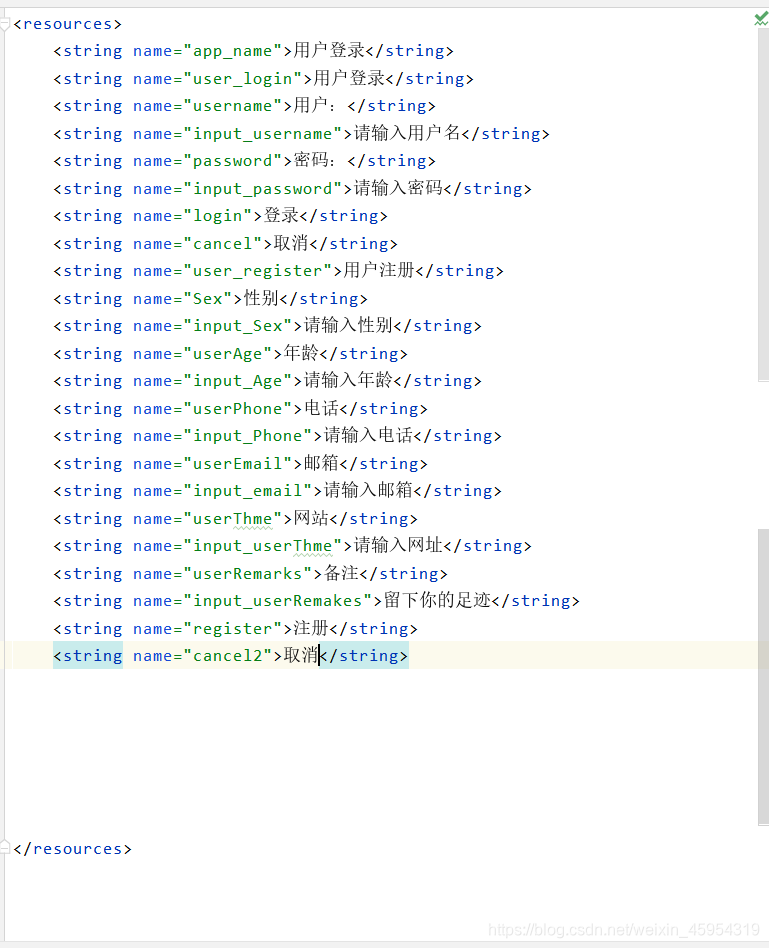This screenshot has height=948, width=769.
Task: Click the input_userRemakes string line
Action: click(x=316, y=601)
